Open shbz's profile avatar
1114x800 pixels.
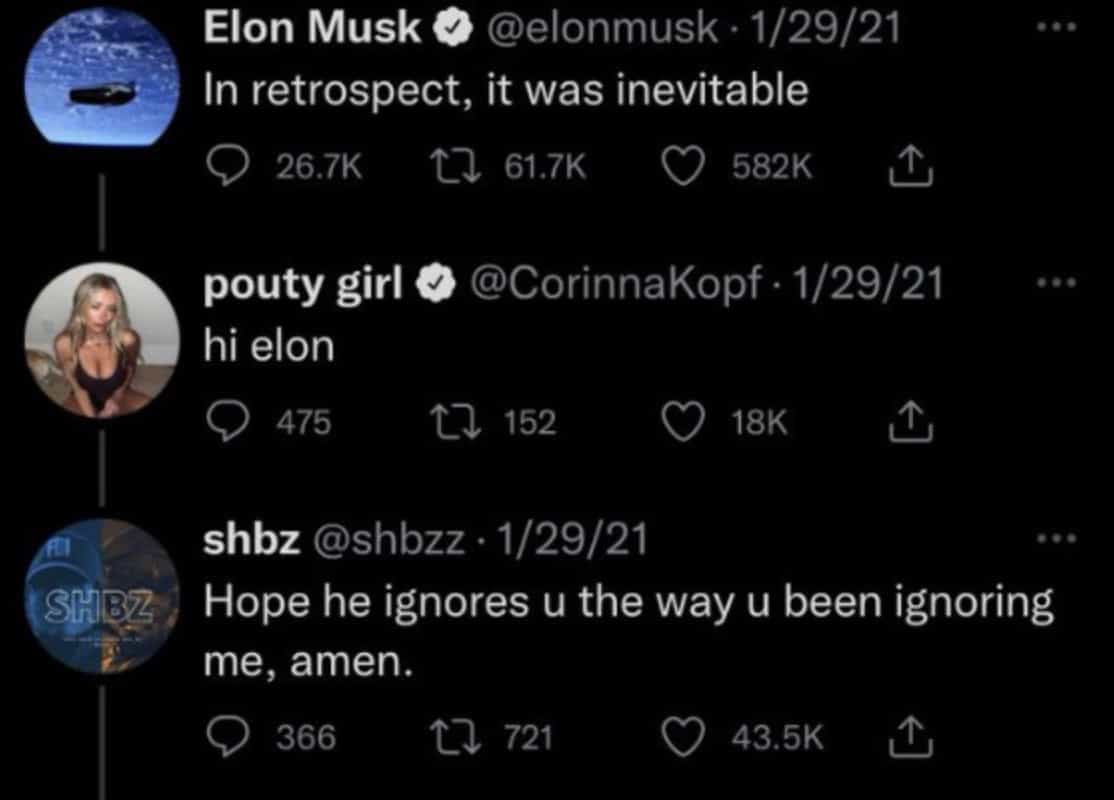pos(101,596)
